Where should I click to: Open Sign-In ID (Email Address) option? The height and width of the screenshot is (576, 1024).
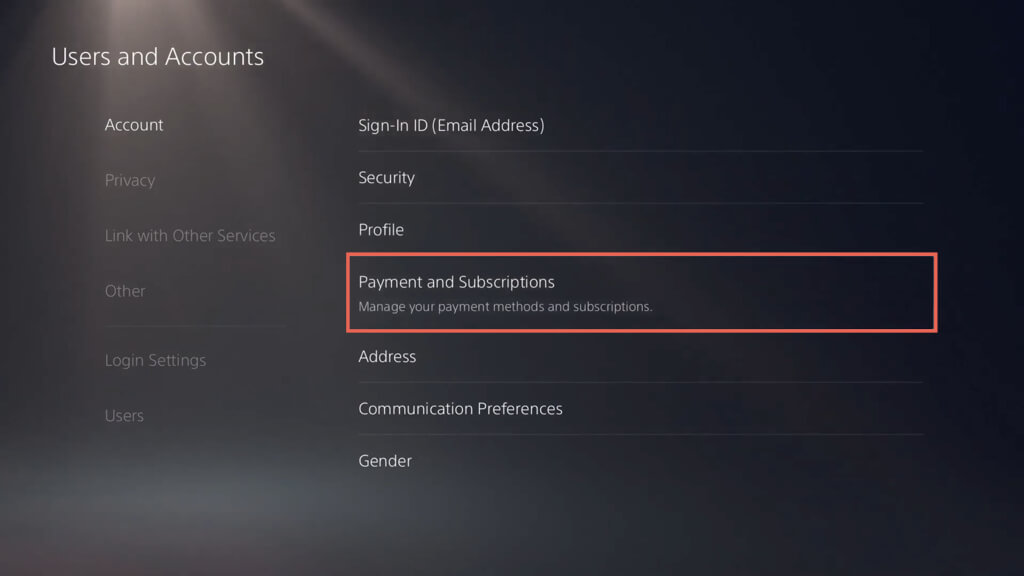click(x=451, y=125)
